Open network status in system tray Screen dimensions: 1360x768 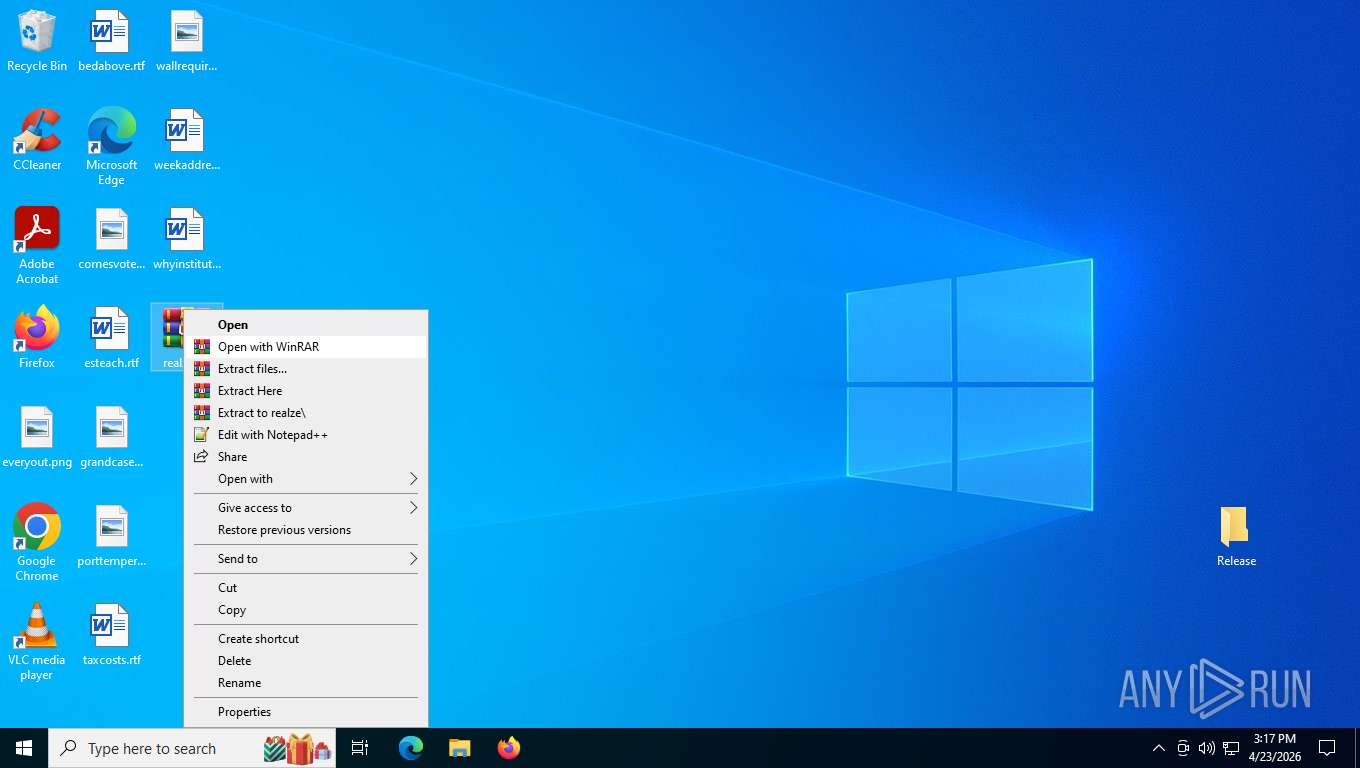1231,748
